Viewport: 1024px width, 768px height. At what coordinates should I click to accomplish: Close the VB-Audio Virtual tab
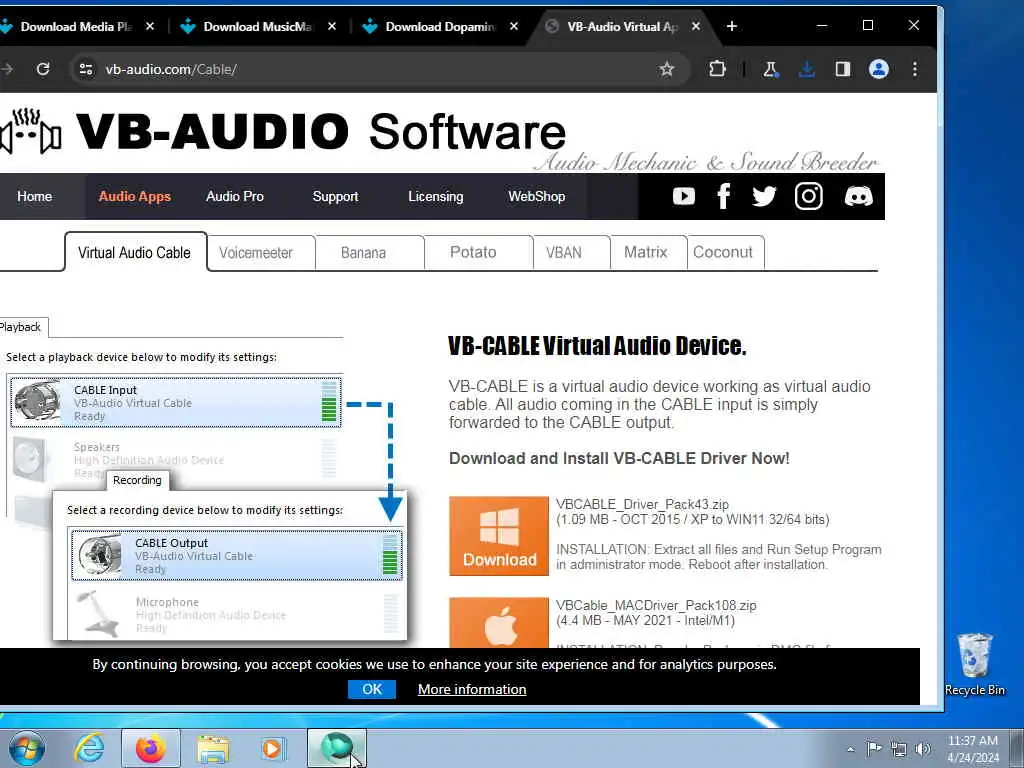coord(696,26)
